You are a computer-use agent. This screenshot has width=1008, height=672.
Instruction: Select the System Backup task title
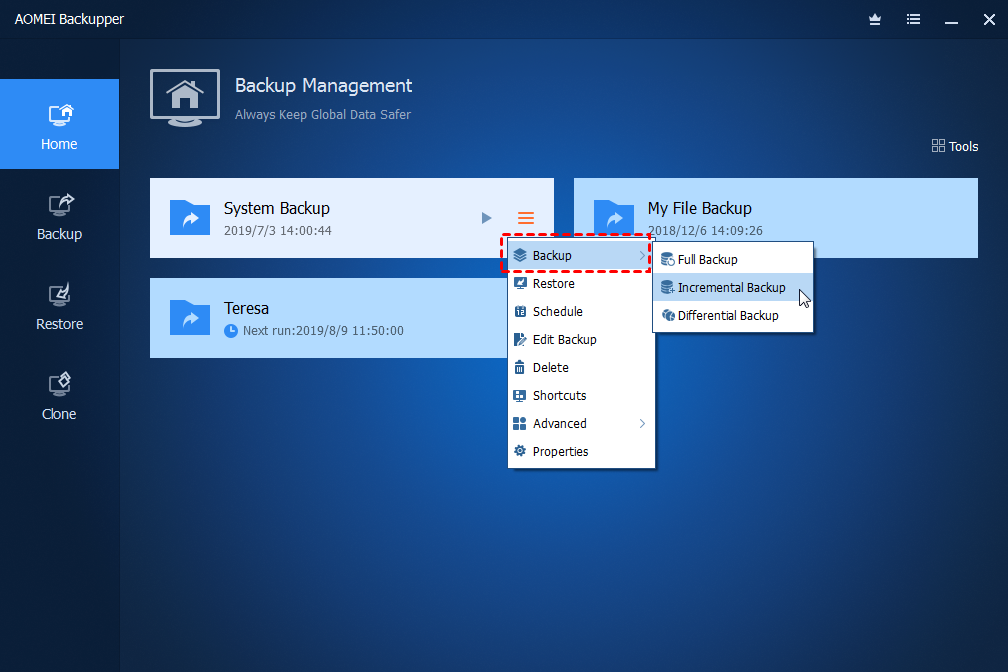click(276, 208)
